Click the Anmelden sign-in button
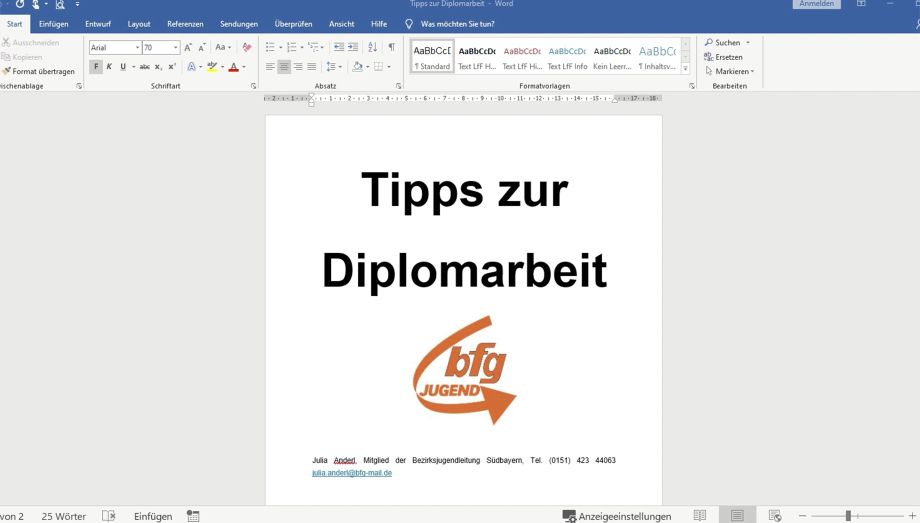The image size is (920, 523). pos(816,4)
